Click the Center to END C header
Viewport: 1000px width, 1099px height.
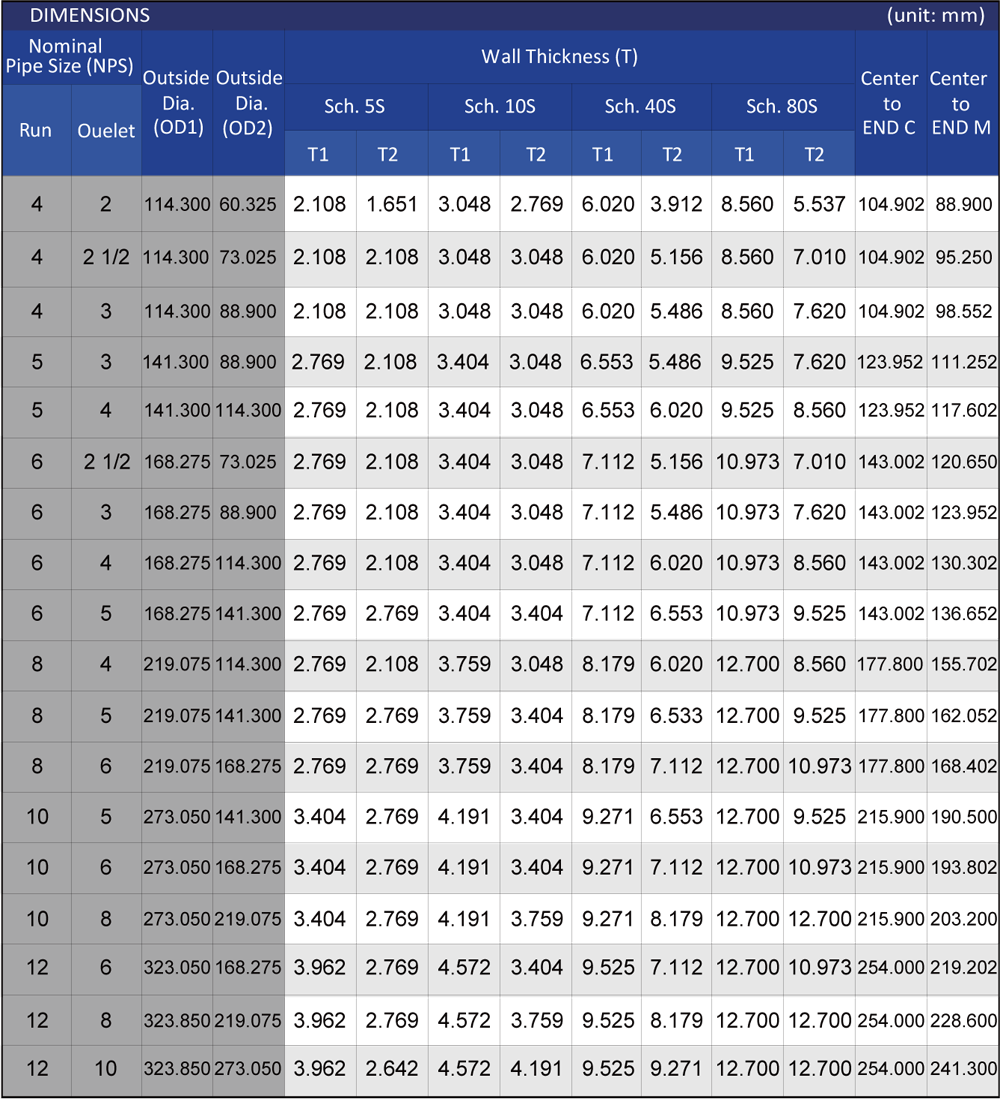pos(890,103)
